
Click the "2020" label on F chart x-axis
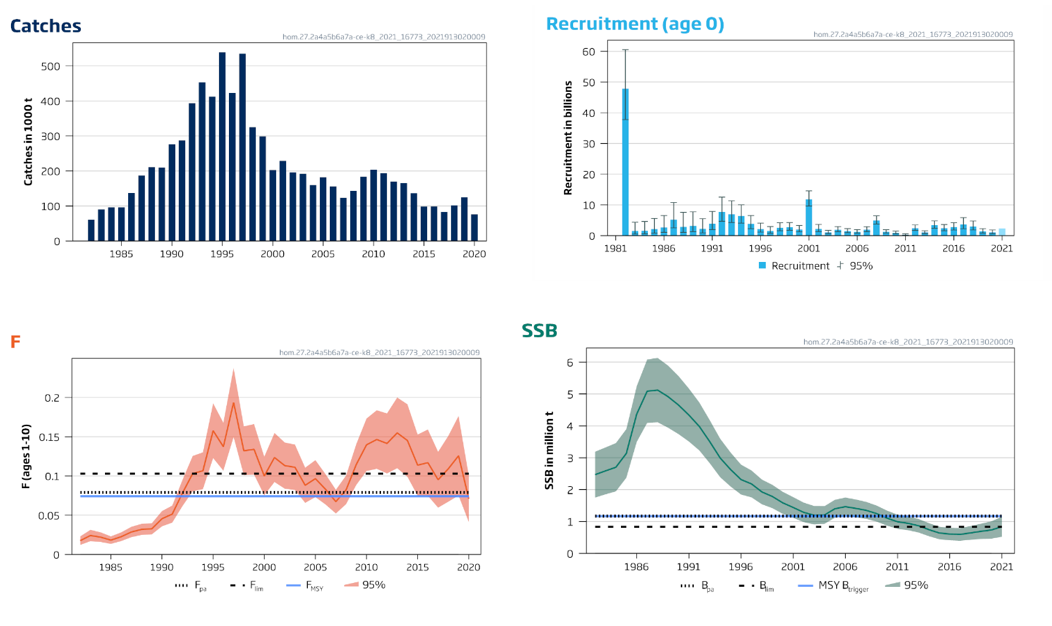(x=468, y=567)
